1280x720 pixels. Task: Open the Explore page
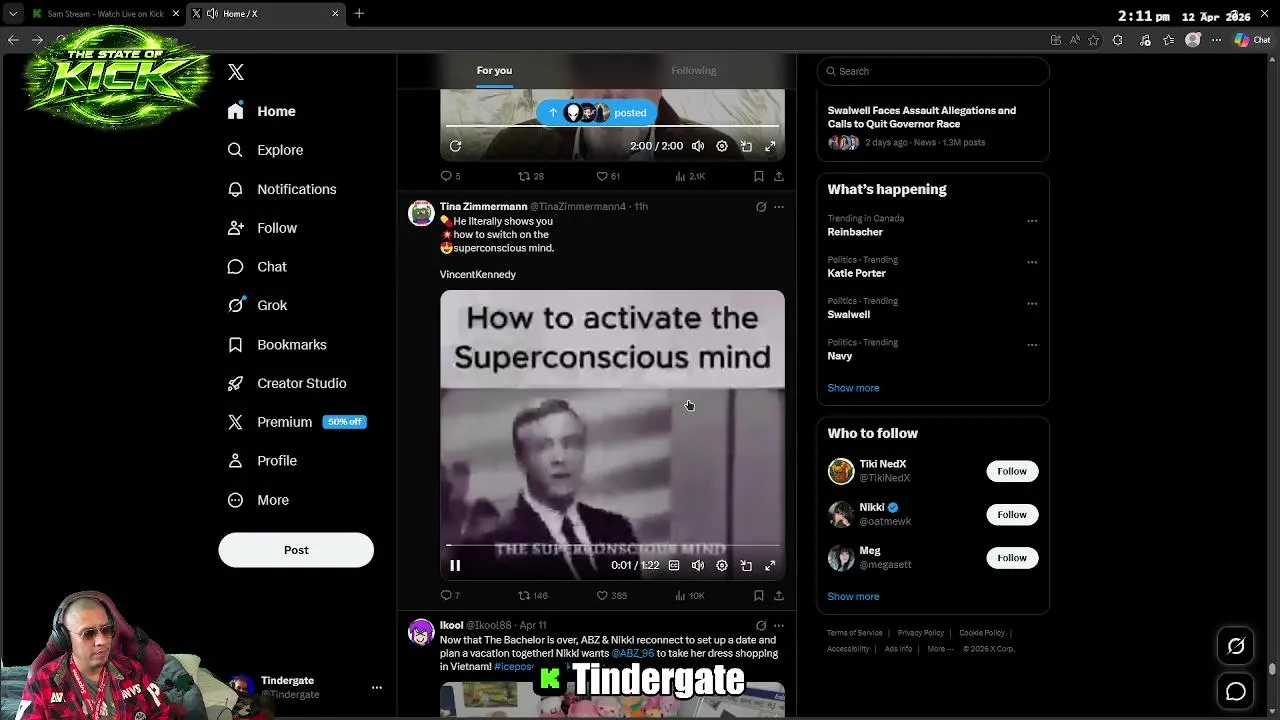266,150
